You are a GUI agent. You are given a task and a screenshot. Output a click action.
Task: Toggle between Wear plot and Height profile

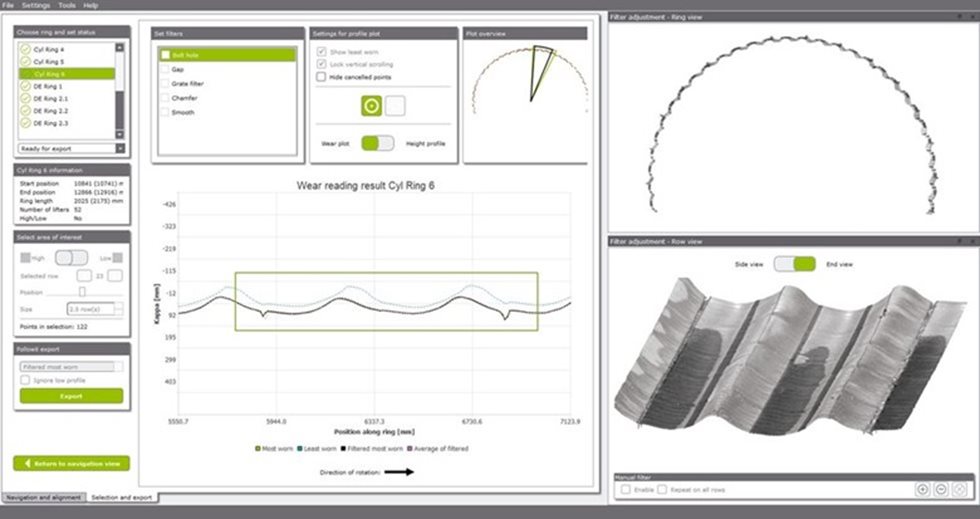pyautogui.click(x=377, y=144)
